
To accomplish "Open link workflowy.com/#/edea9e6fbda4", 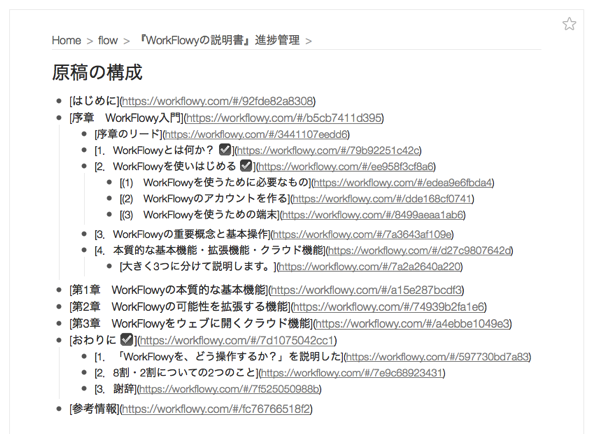I will [x=403, y=183].
